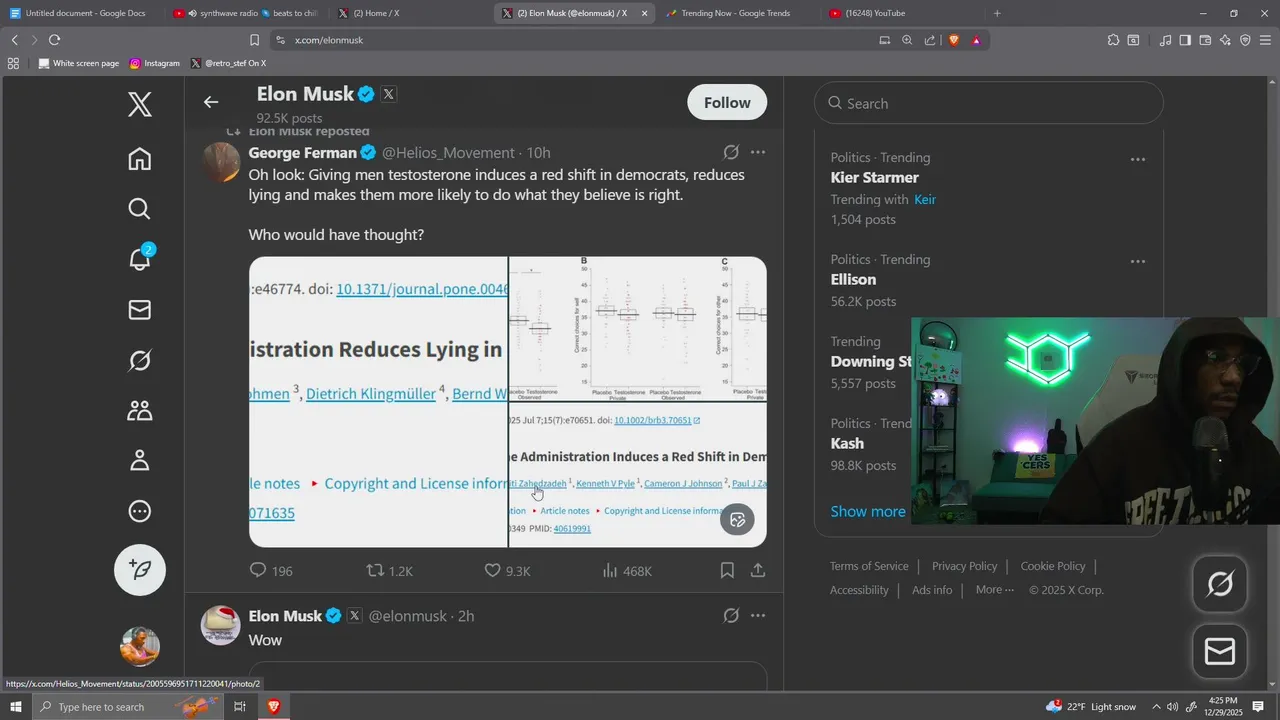This screenshot has width=1280, height=720.
Task: Open Brave in the taskbar
Action: coord(273,706)
